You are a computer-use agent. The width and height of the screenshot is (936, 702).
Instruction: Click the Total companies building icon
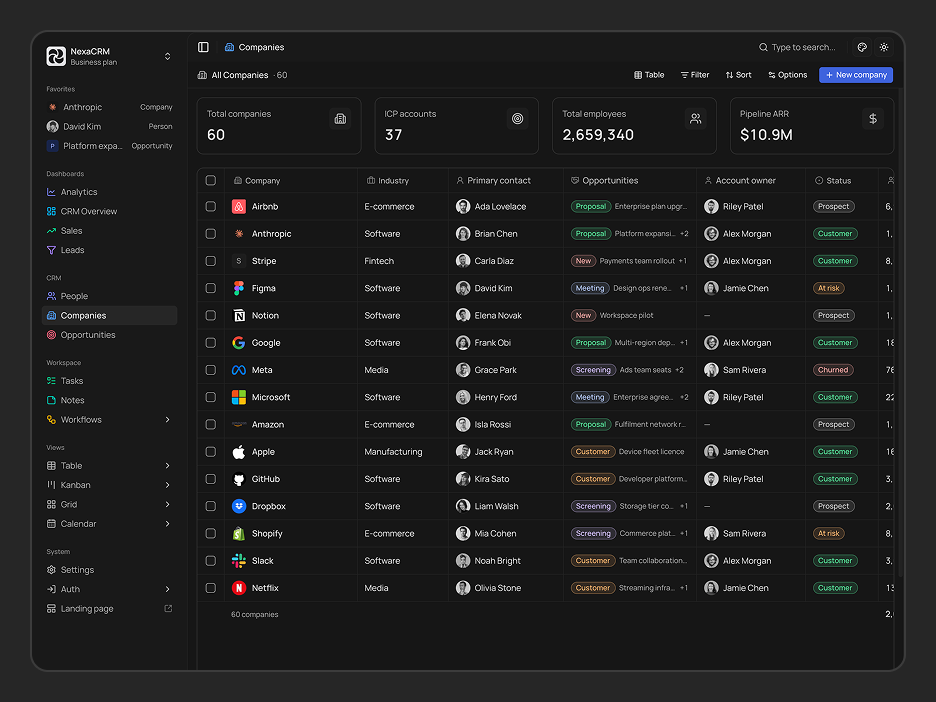coord(340,119)
